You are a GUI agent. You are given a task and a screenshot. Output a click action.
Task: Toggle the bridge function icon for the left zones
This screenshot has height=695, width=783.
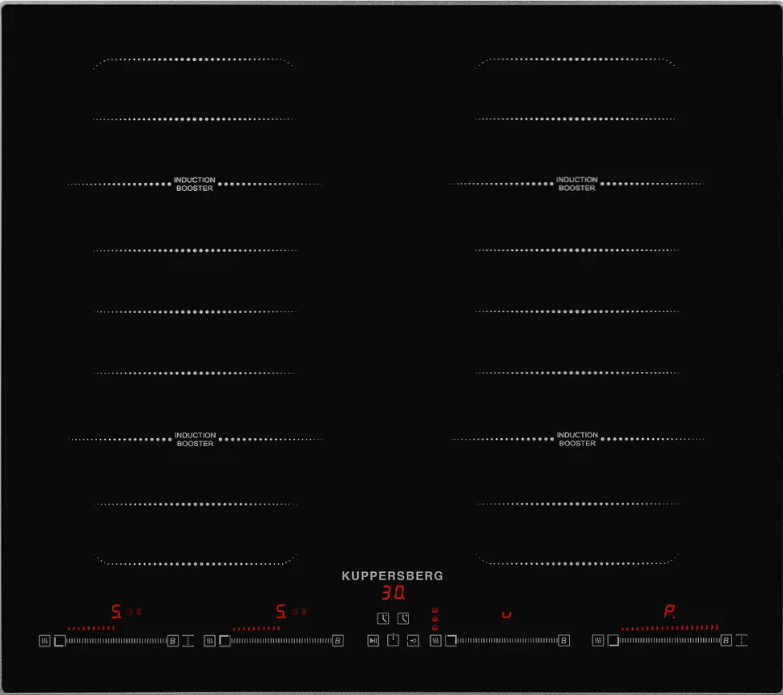pos(188,640)
